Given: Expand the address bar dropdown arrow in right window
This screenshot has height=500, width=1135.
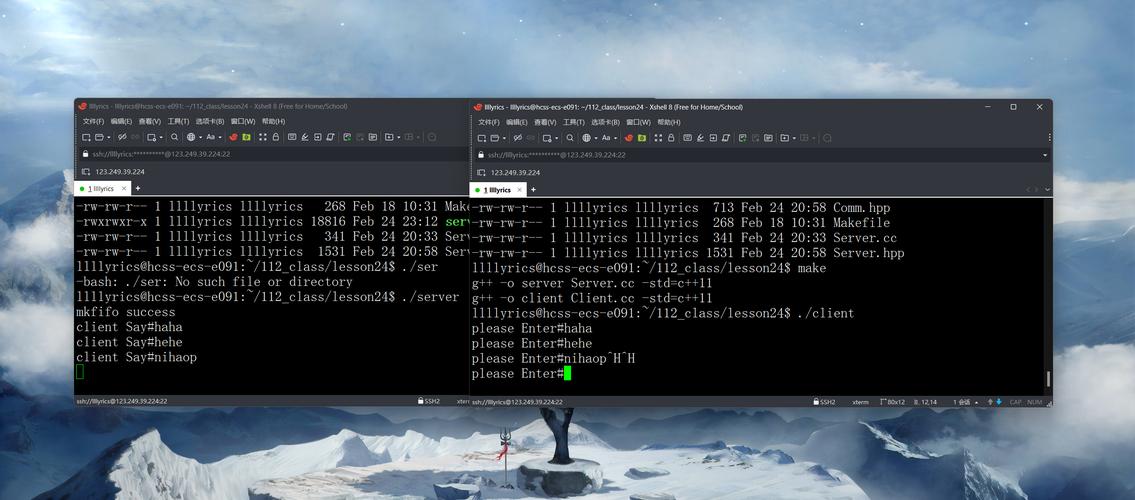Looking at the screenshot, I should click(1045, 155).
